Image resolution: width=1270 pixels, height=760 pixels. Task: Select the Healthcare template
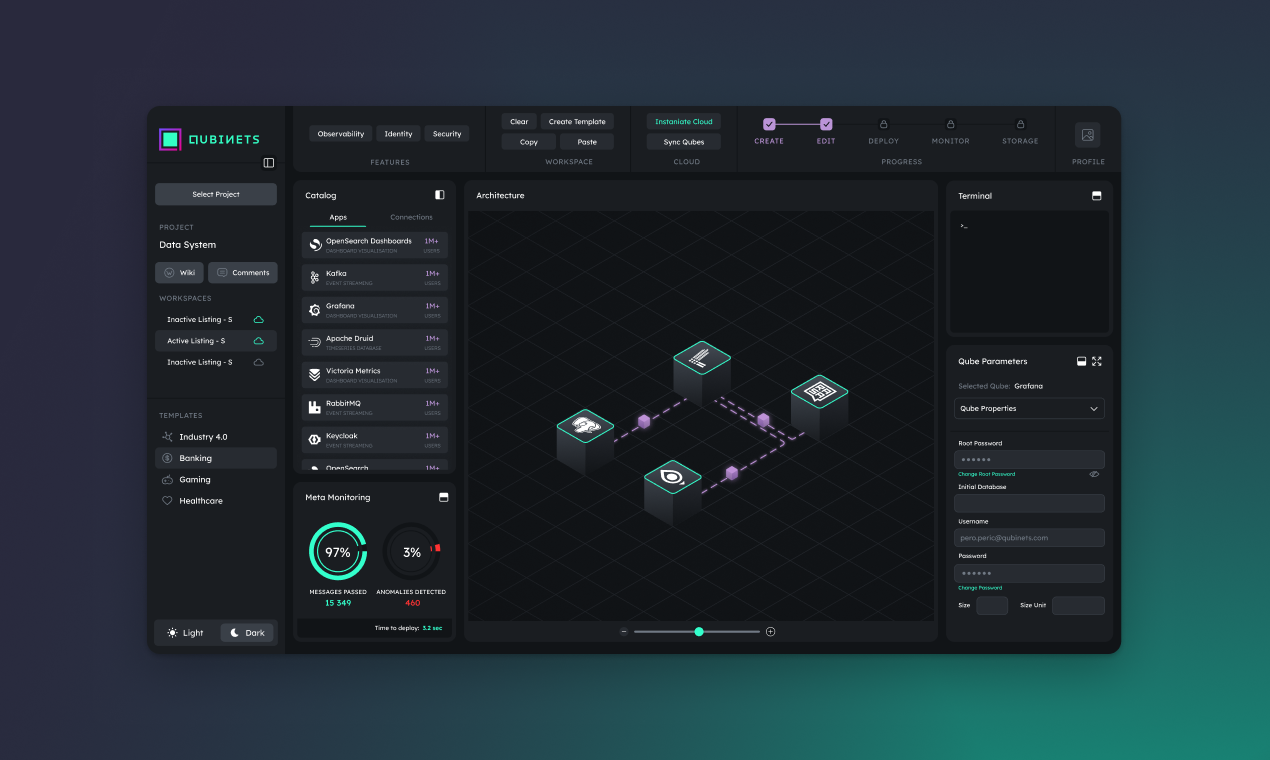pyautogui.click(x=216, y=500)
